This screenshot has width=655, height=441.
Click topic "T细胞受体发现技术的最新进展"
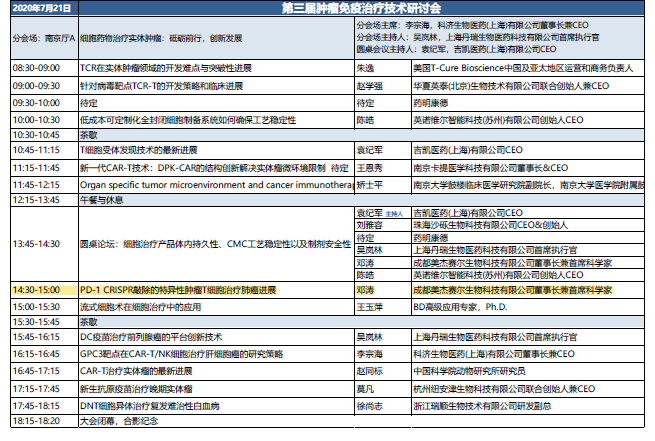point(139,150)
